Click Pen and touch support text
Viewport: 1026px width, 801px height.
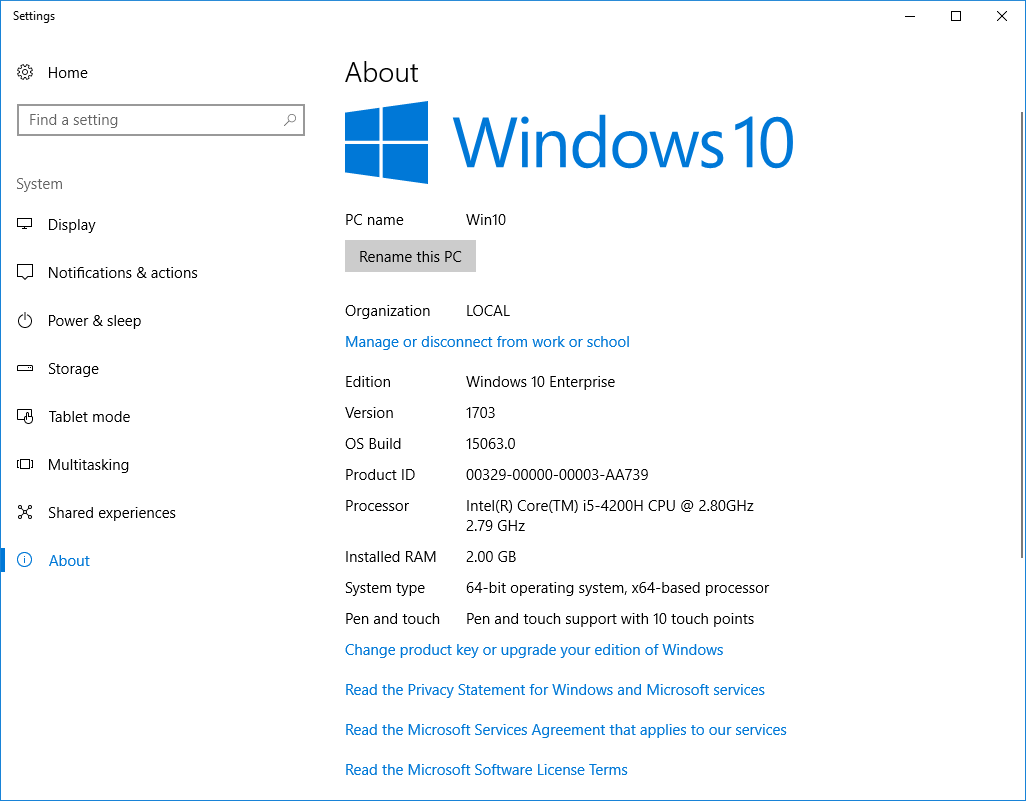[x=610, y=619]
